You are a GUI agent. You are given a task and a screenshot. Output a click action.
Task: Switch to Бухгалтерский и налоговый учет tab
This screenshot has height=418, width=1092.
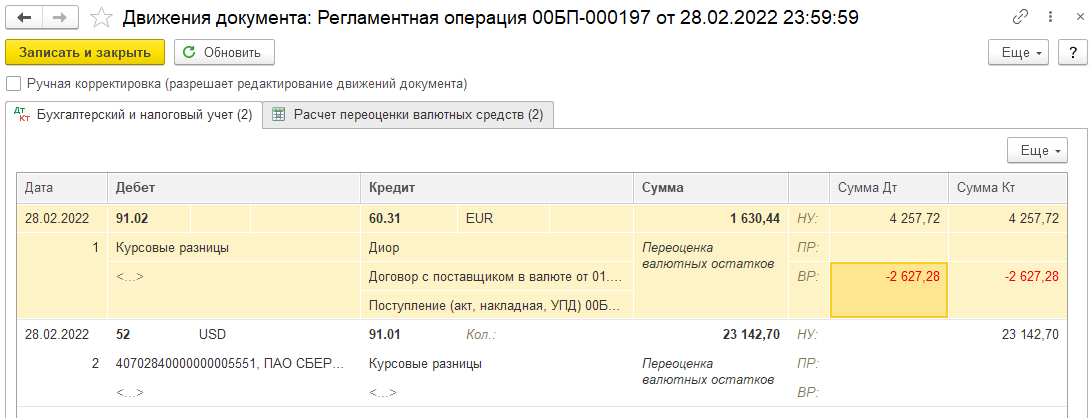[133, 115]
